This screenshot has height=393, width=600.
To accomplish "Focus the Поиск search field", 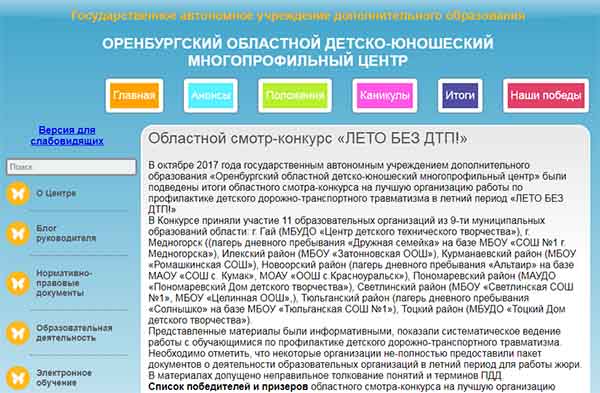I will [x=71, y=167].
